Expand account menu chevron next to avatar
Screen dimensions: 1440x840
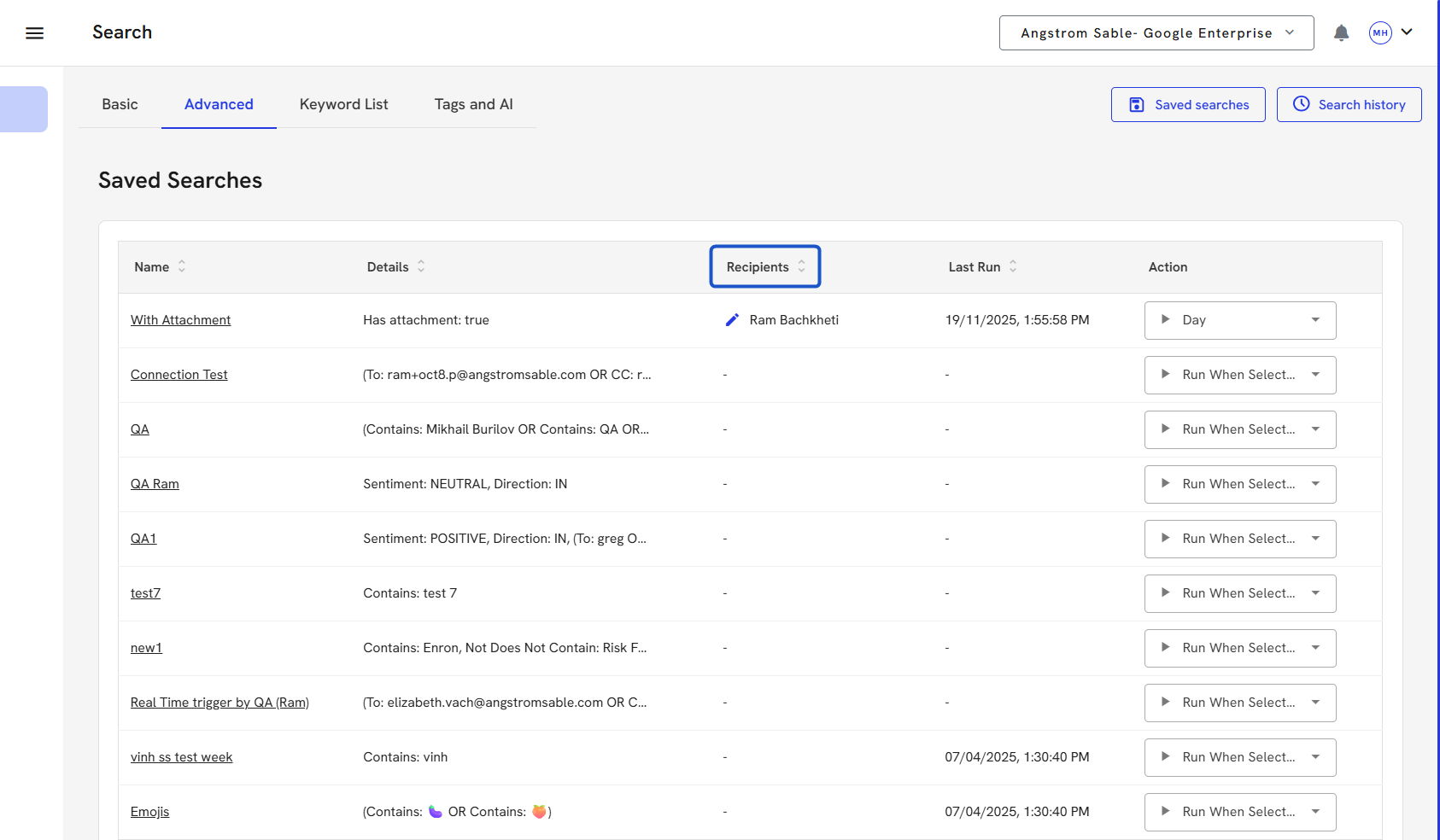tap(1407, 32)
